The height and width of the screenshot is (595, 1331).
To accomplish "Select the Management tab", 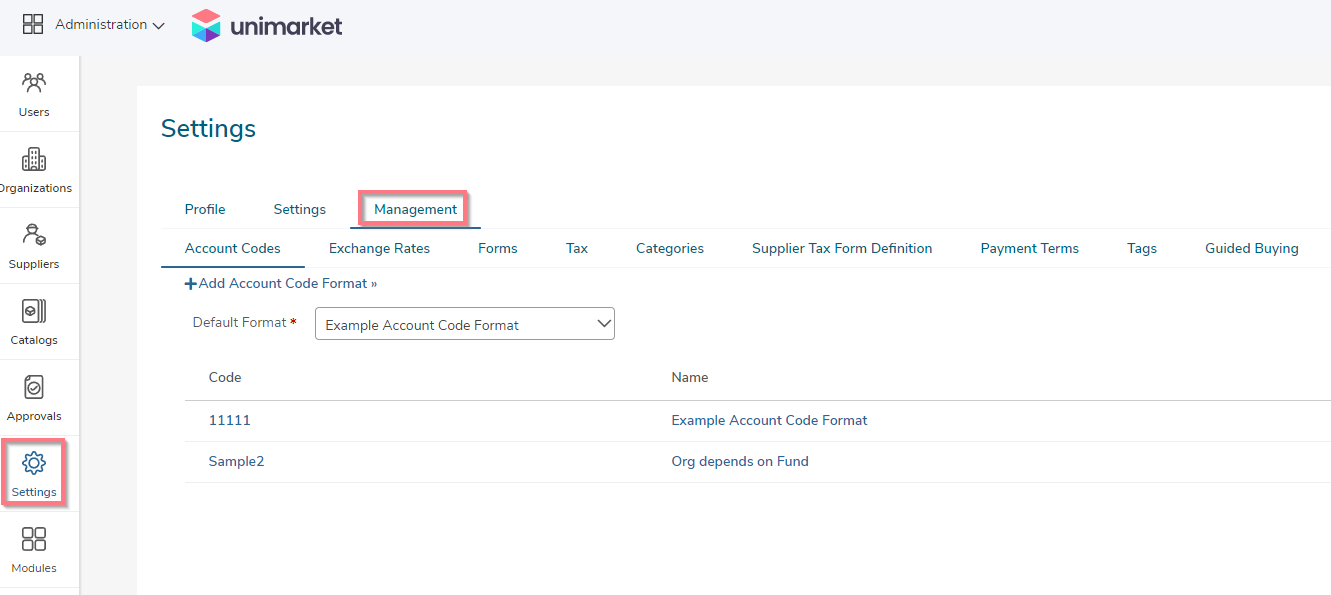I will point(415,209).
